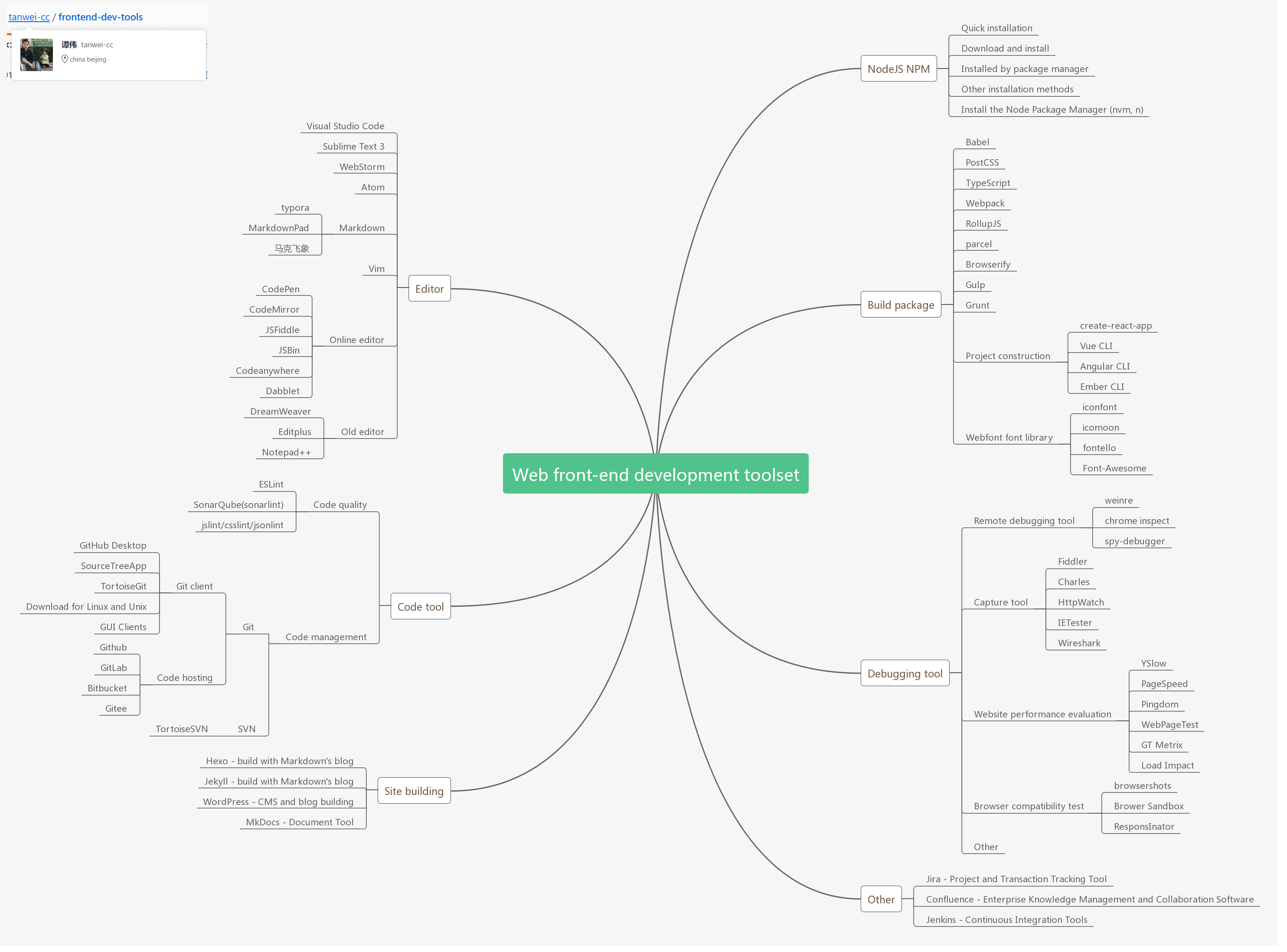Viewport: 1287px width, 952px height.
Task: Select the central Web front-end development toolset node
Action: click(660, 477)
